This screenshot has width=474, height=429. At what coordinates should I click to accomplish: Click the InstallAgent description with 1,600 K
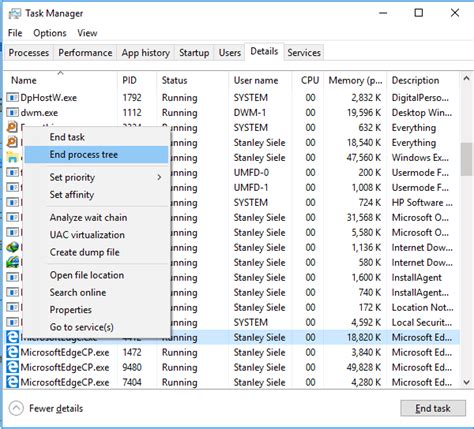[x=417, y=277]
